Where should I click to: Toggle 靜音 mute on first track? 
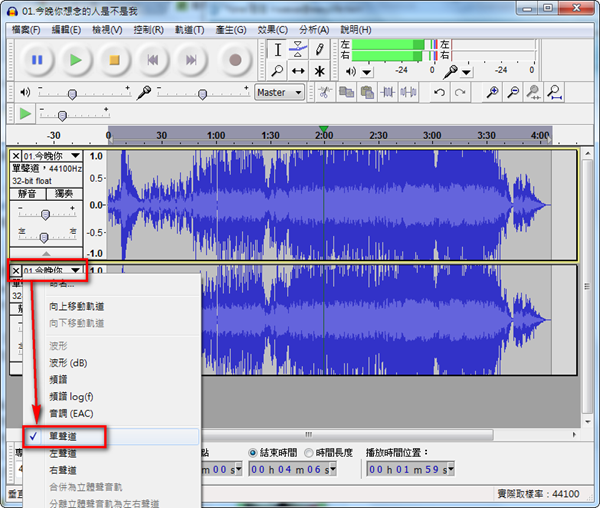[x=27, y=193]
